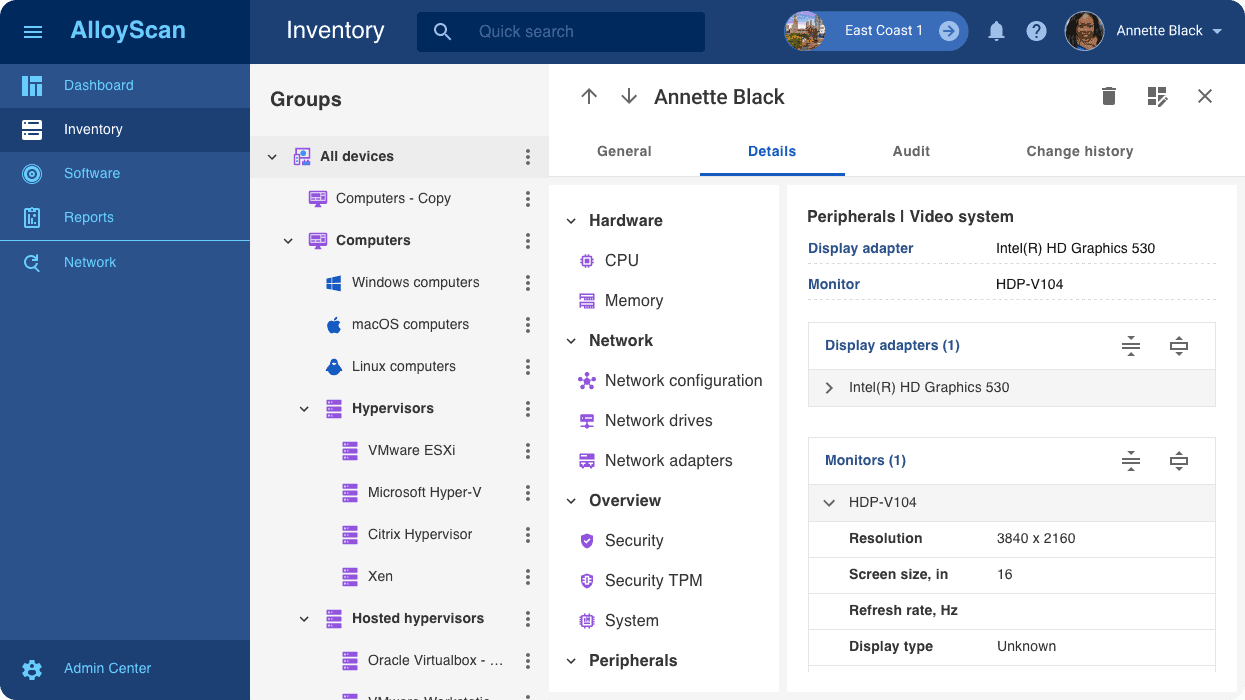The width and height of the screenshot is (1245, 700).
Task: Collapse the Hypervisors group
Action: (x=305, y=409)
